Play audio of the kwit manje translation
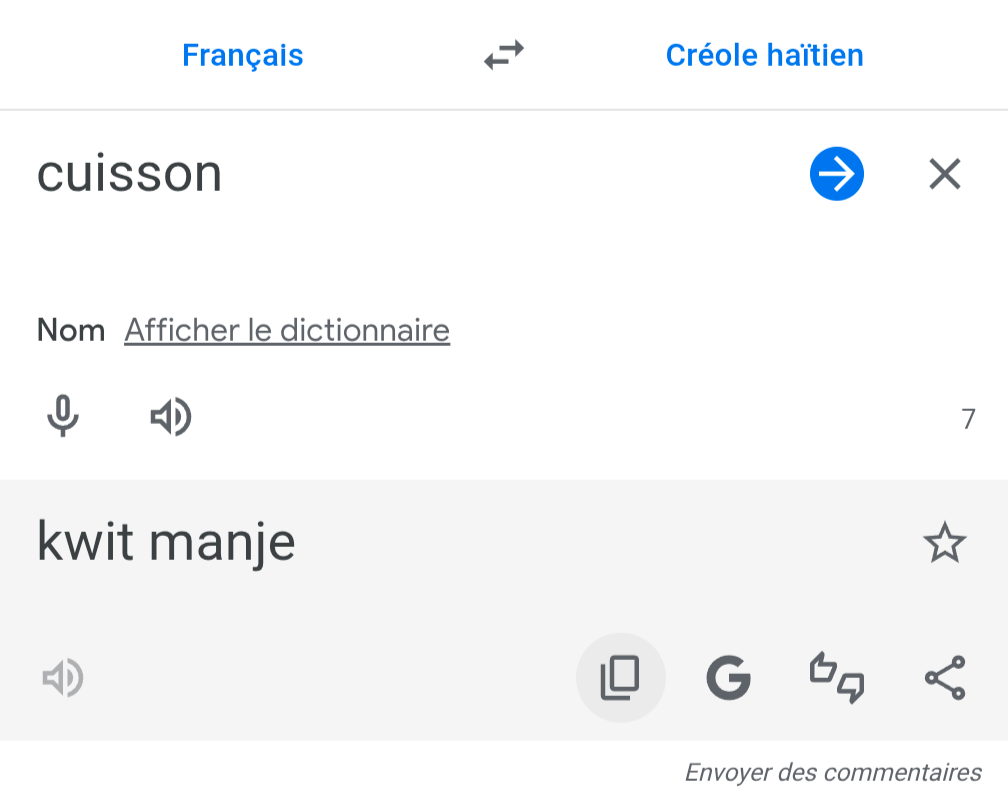 [62, 679]
